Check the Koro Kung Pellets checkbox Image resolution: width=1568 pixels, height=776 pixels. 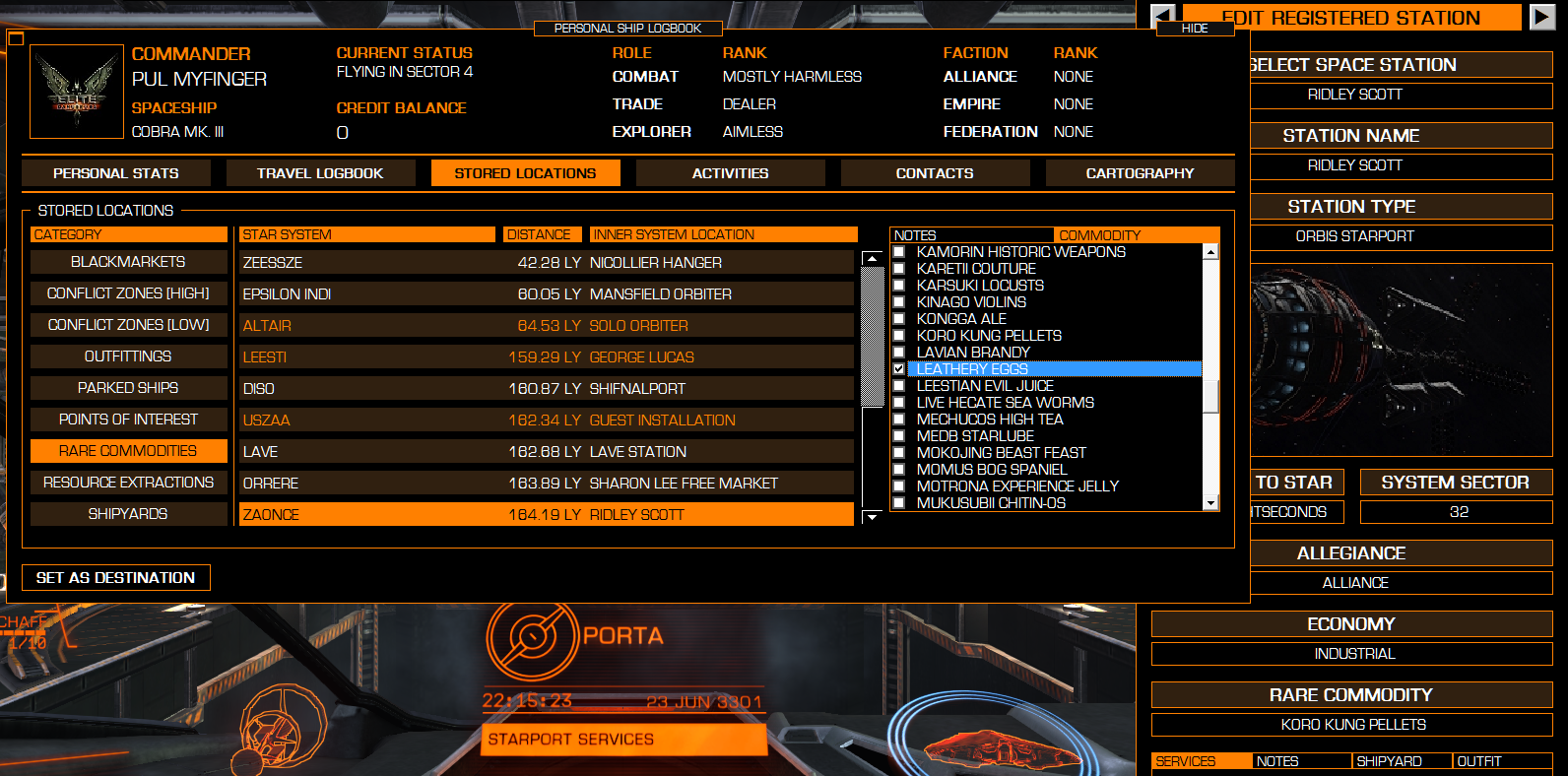click(x=898, y=336)
